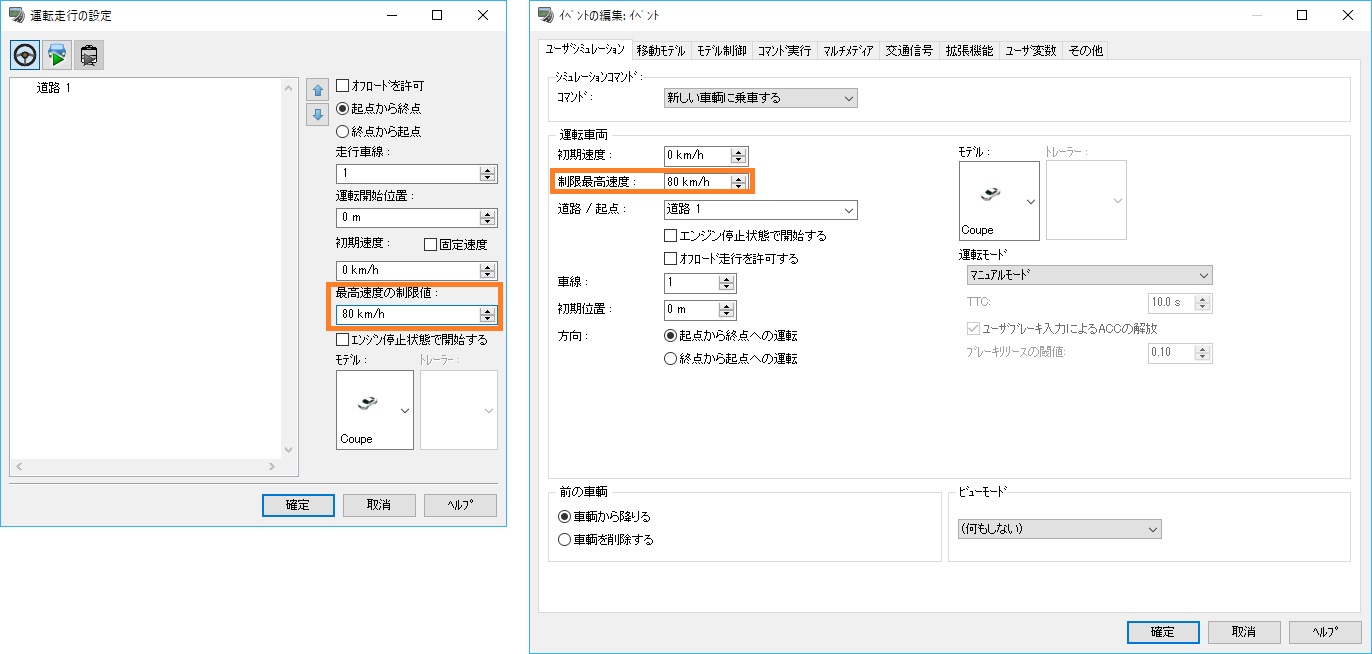Image resolution: width=1372 pixels, height=654 pixels.
Task: Switch to the その他 tab
Action: pos(1085,50)
